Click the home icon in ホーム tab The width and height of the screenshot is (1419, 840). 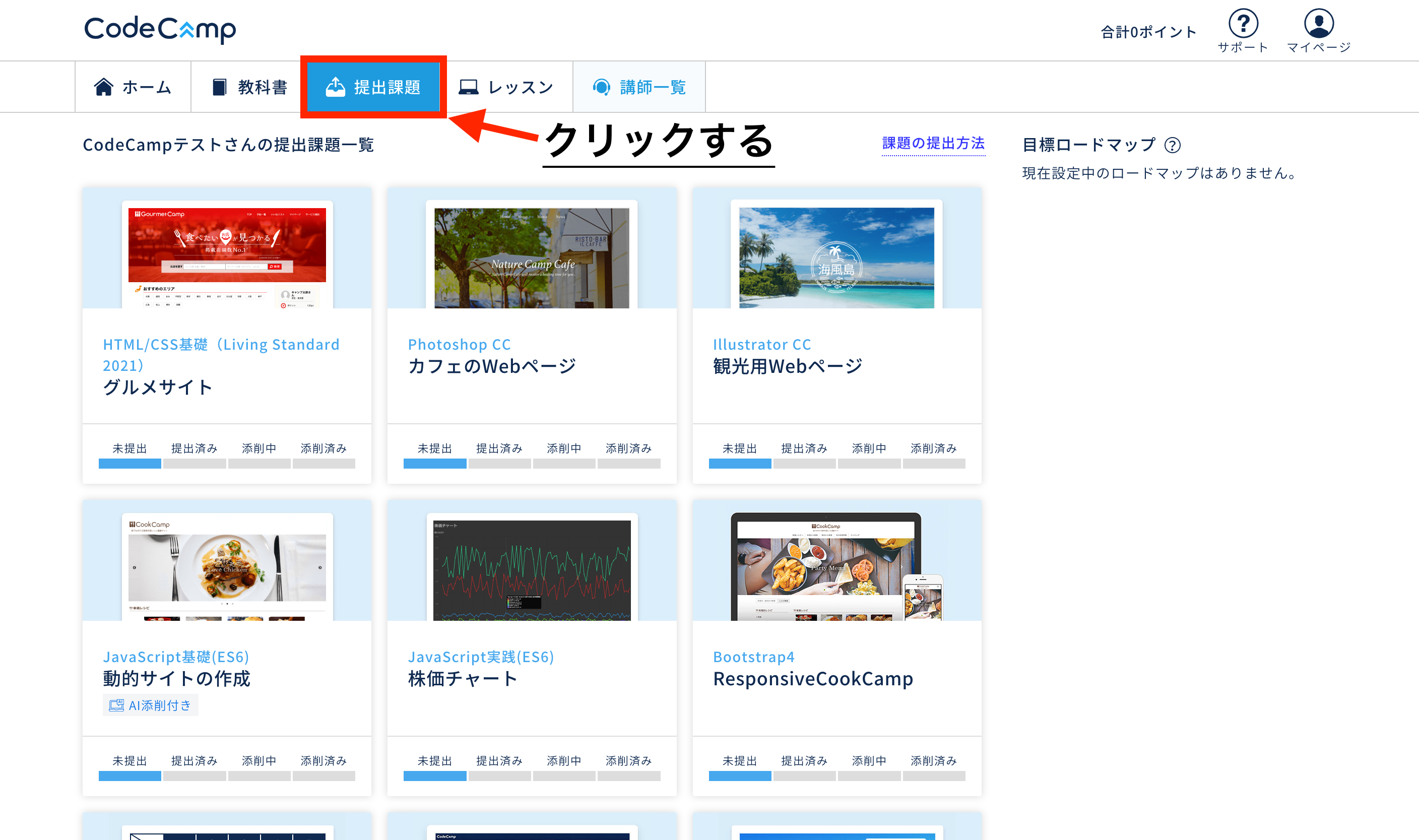tap(104, 87)
